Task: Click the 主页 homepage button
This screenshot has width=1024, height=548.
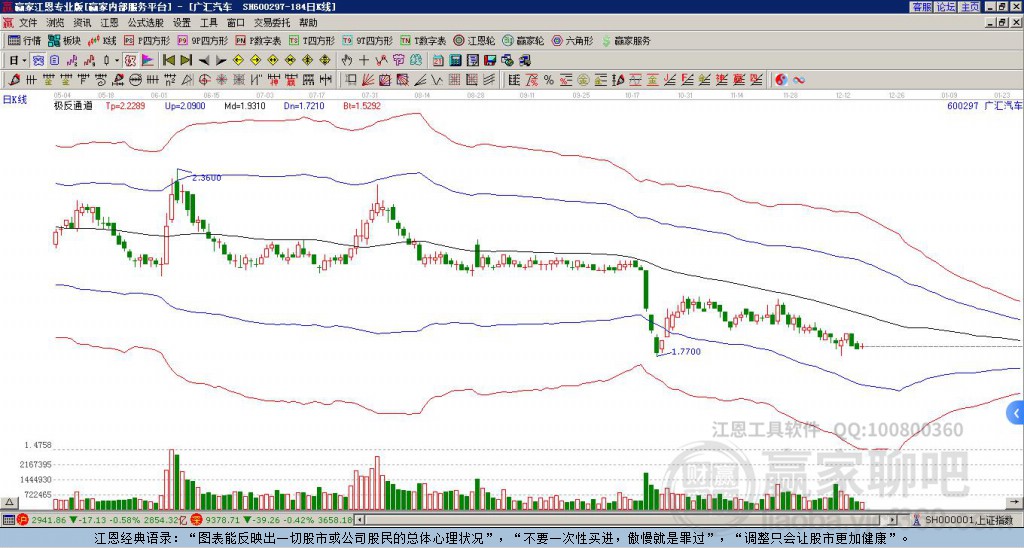Action: tap(969, 7)
